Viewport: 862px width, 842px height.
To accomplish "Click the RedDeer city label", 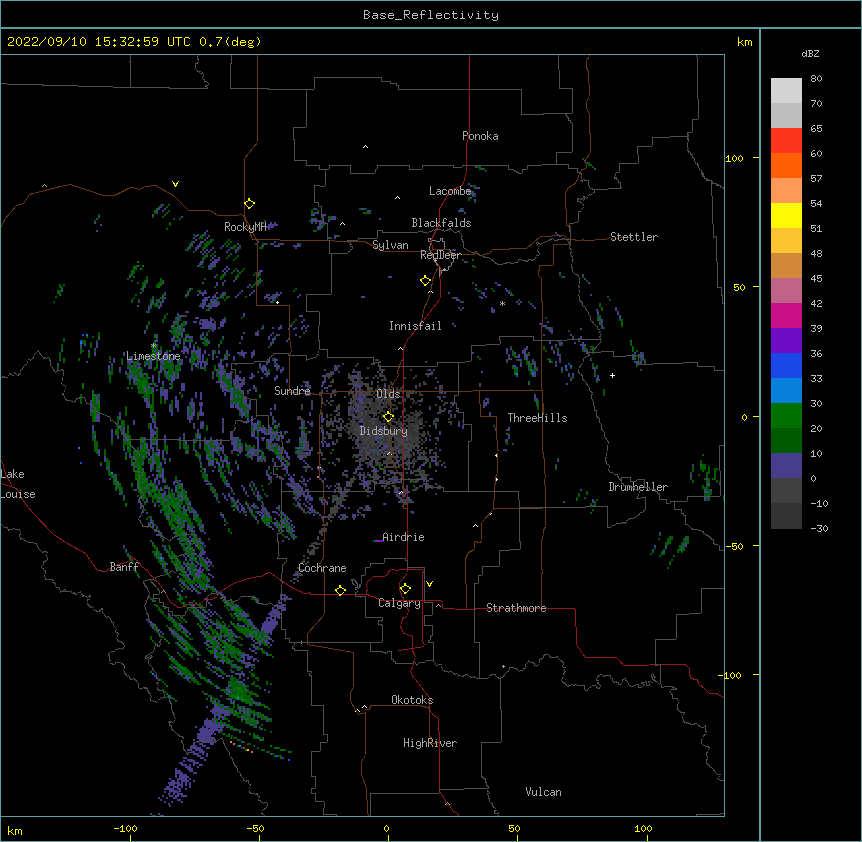I will tap(440, 255).
